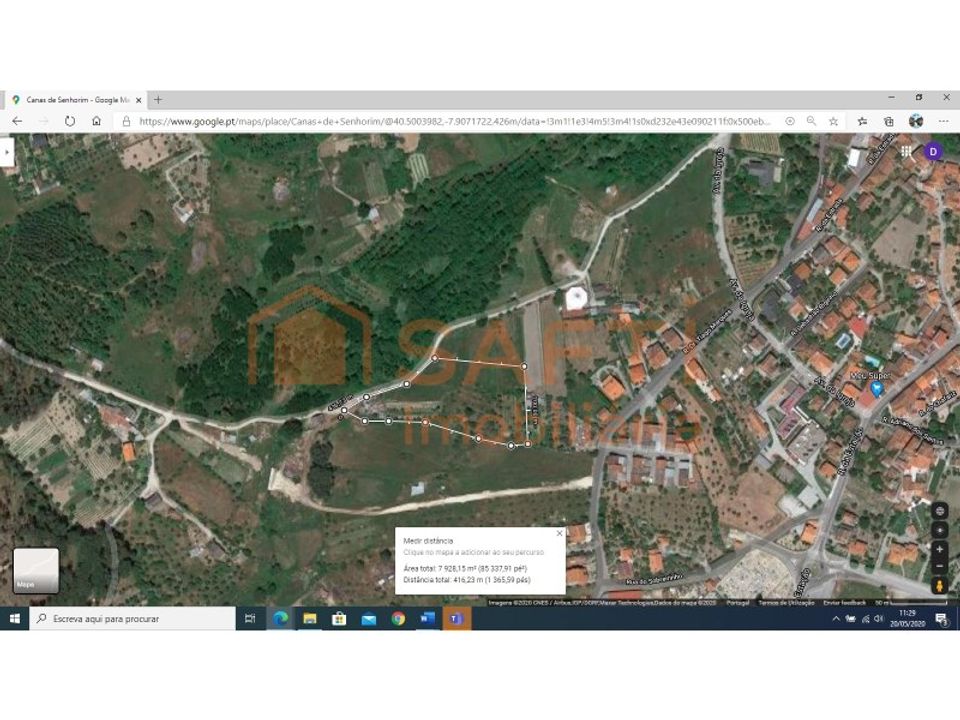Open Edge Settings and more menu
Image resolution: width=960 pixels, height=720 pixels.
943,121
